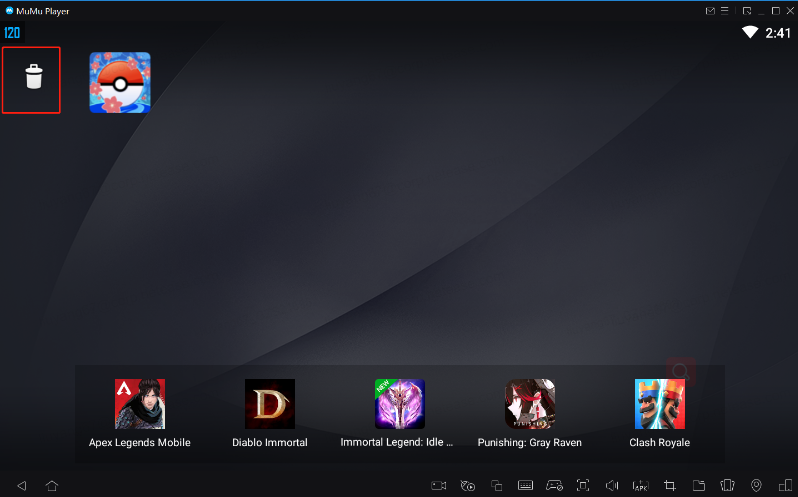Take a screenshot with capture frame icon
798x497 pixels.
pyautogui.click(x=583, y=485)
